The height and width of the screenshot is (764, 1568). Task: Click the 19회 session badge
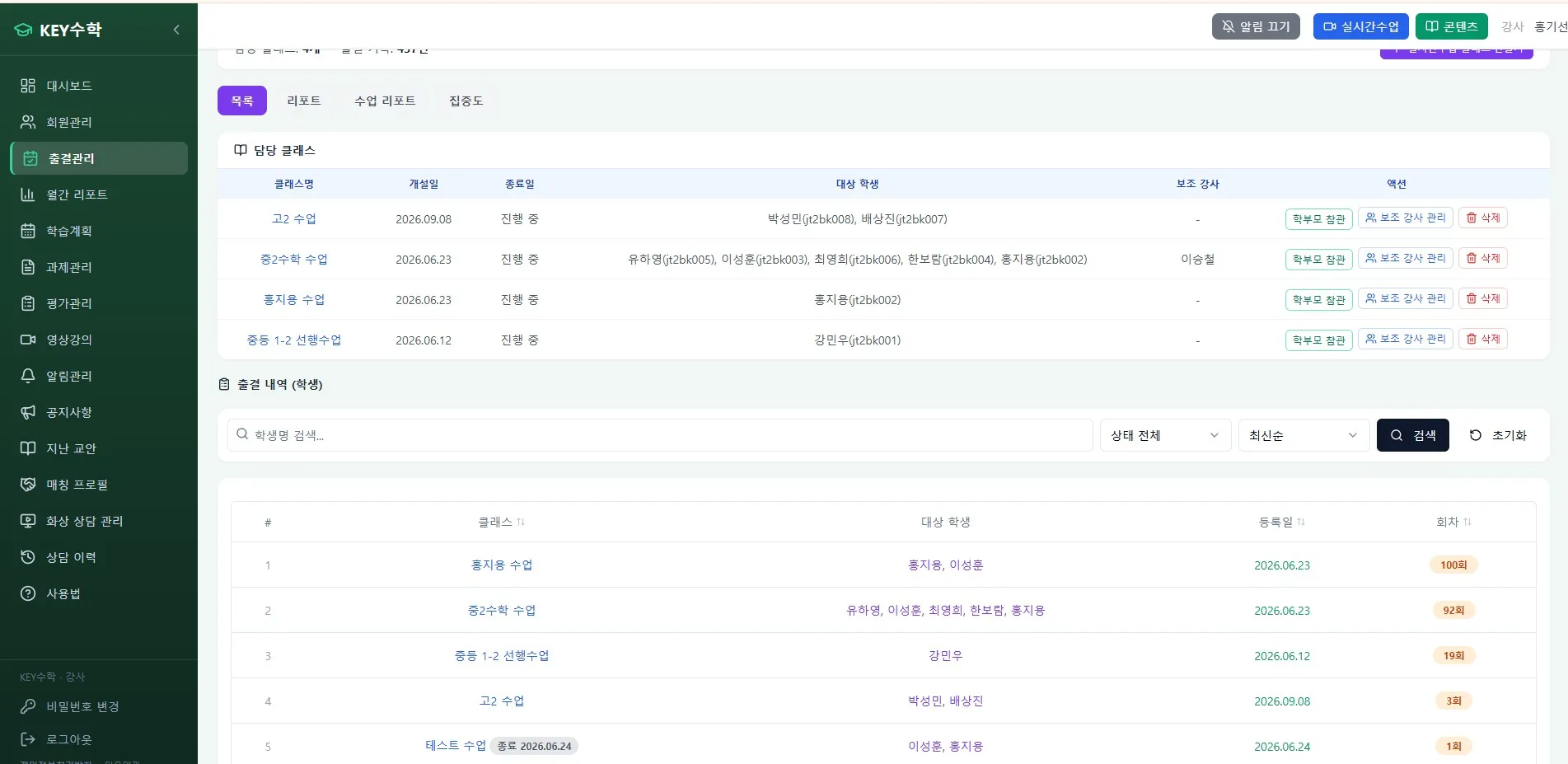click(x=1453, y=656)
